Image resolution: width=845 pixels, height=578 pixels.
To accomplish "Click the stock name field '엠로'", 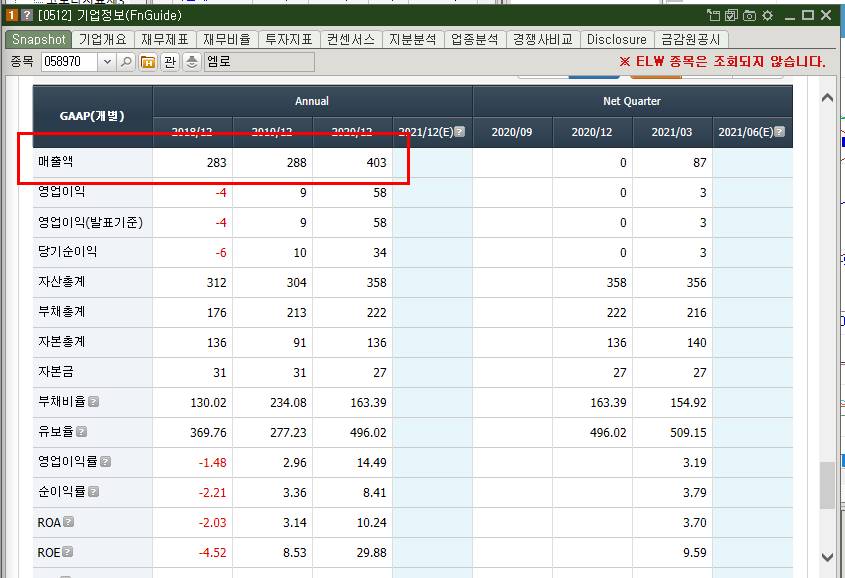I will (259, 62).
